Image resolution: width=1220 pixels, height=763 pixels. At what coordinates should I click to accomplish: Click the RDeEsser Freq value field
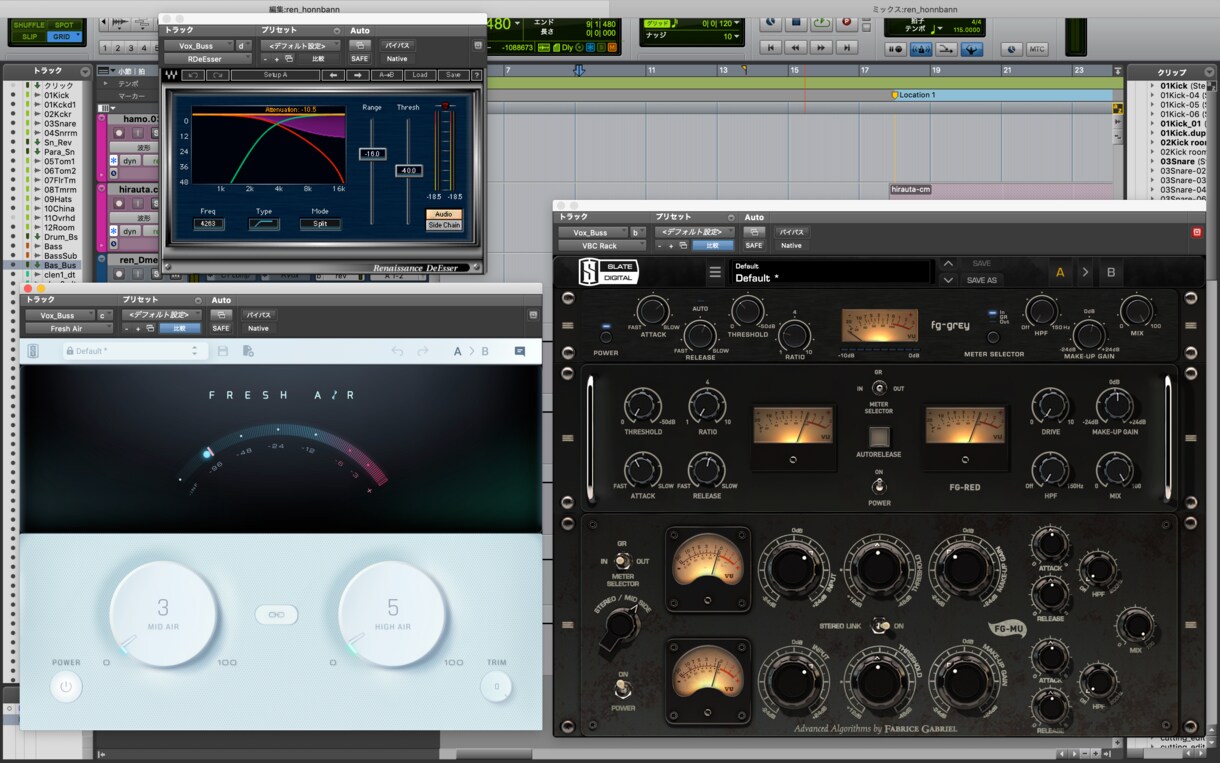coord(209,224)
